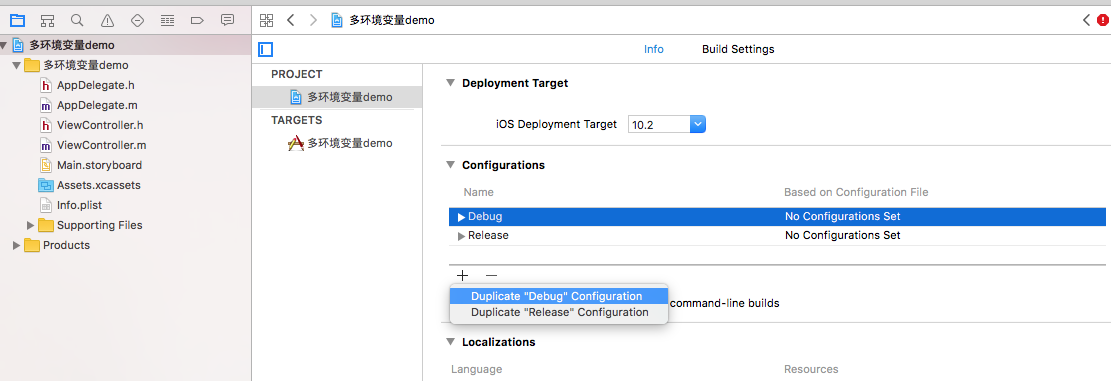This screenshot has height=381, width=1111.
Task: Open the Symbol navigator hierarchy icon
Action: coord(47,20)
